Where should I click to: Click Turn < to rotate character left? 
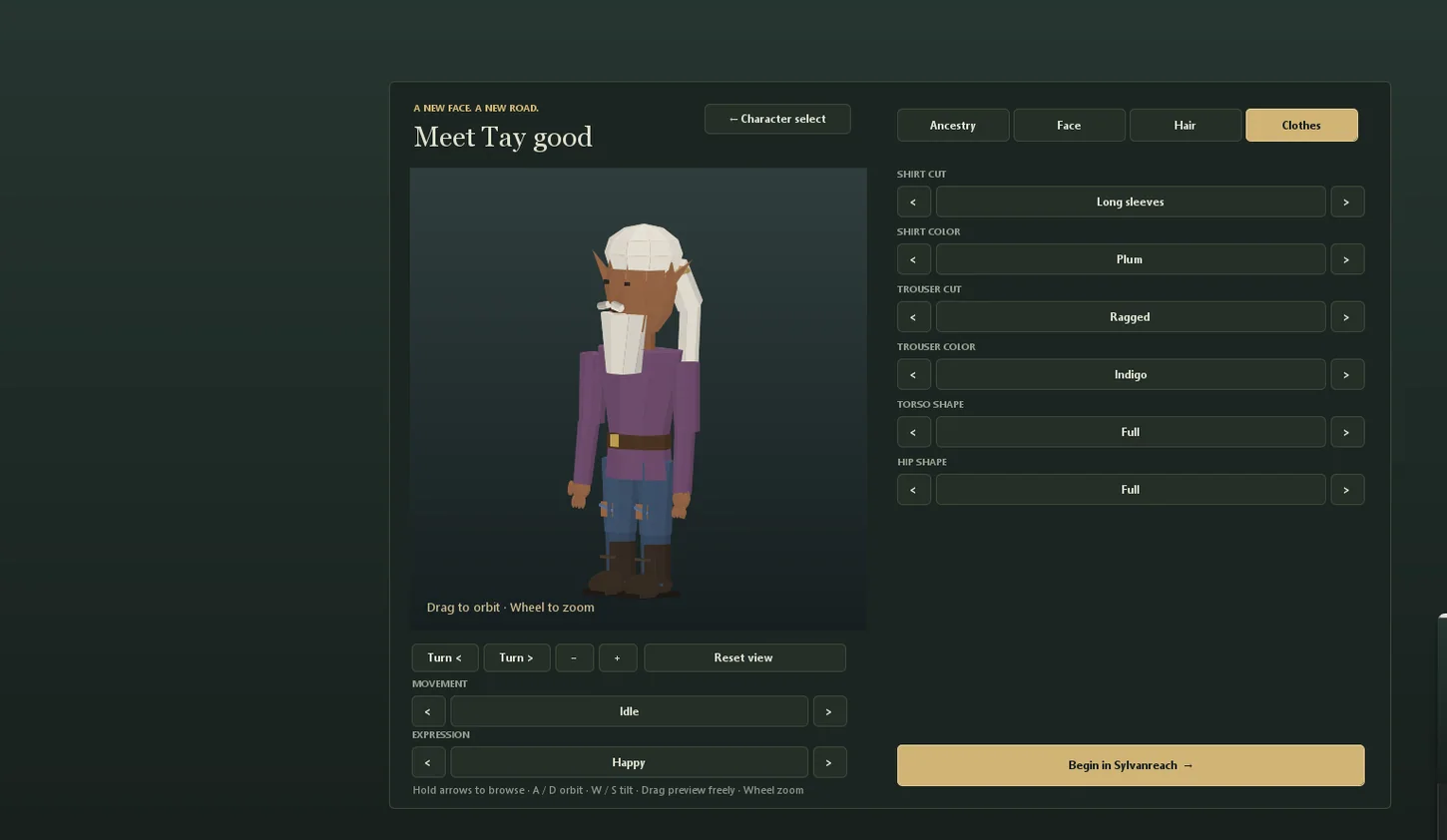pos(444,657)
